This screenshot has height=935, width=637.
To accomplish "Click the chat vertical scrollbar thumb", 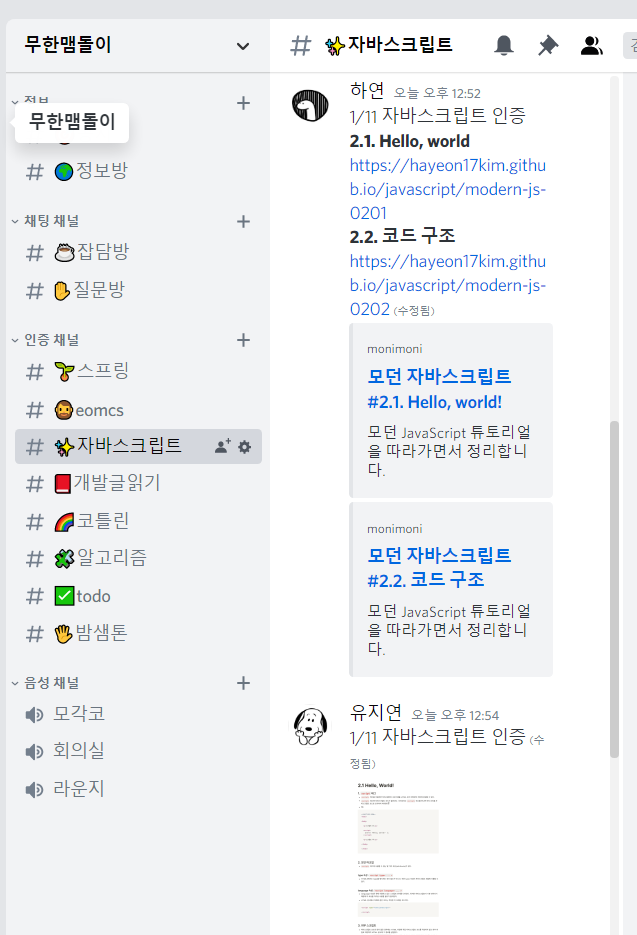I will [x=614, y=589].
